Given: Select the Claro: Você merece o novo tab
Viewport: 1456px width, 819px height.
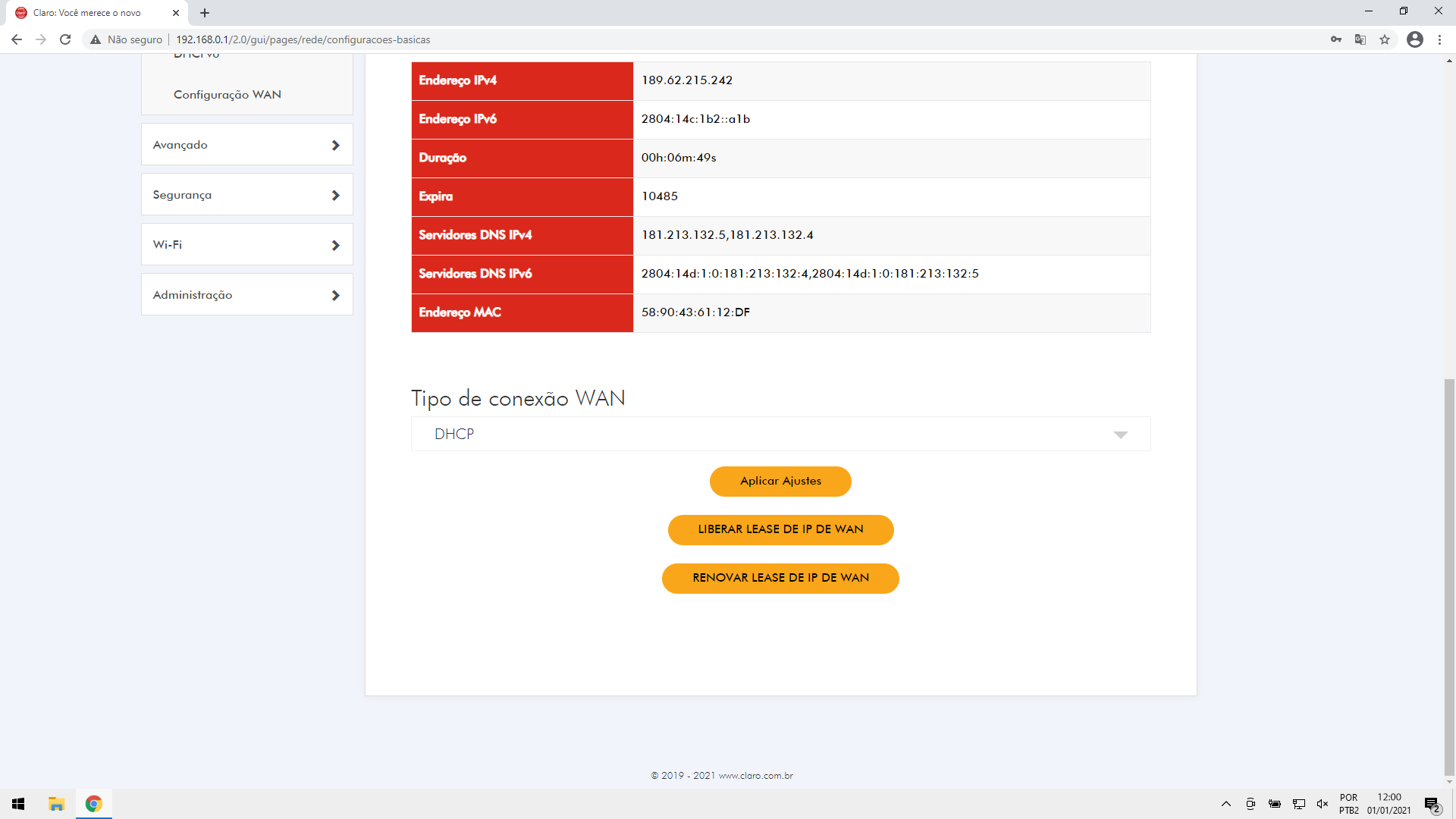Looking at the screenshot, I should pyautogui.click(x=97, y=13).
